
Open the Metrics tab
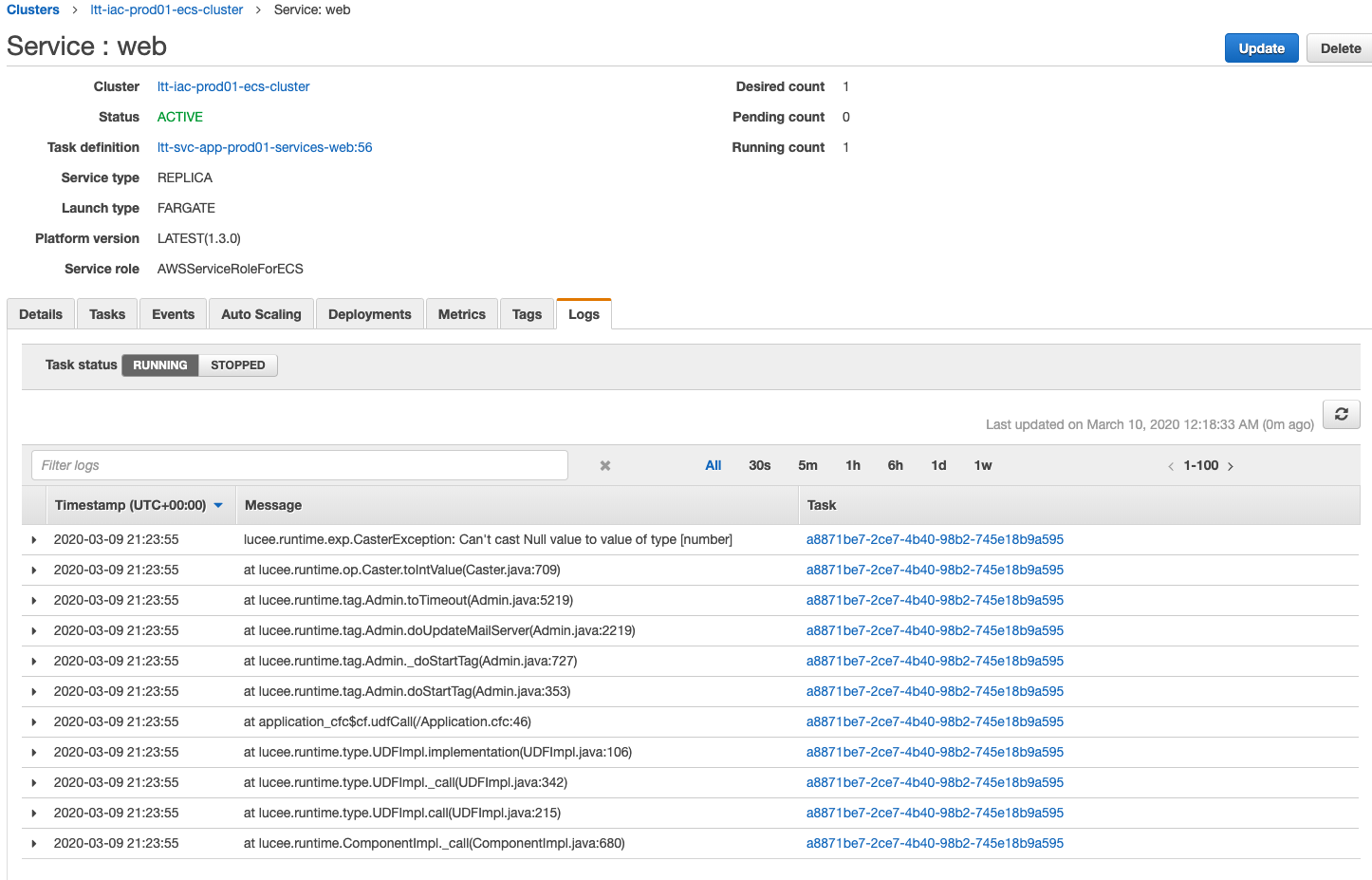click(x=461, y=314)
